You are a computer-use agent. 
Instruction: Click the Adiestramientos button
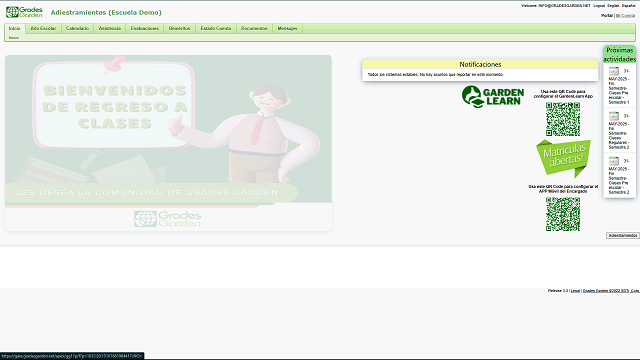click(622, 236)
